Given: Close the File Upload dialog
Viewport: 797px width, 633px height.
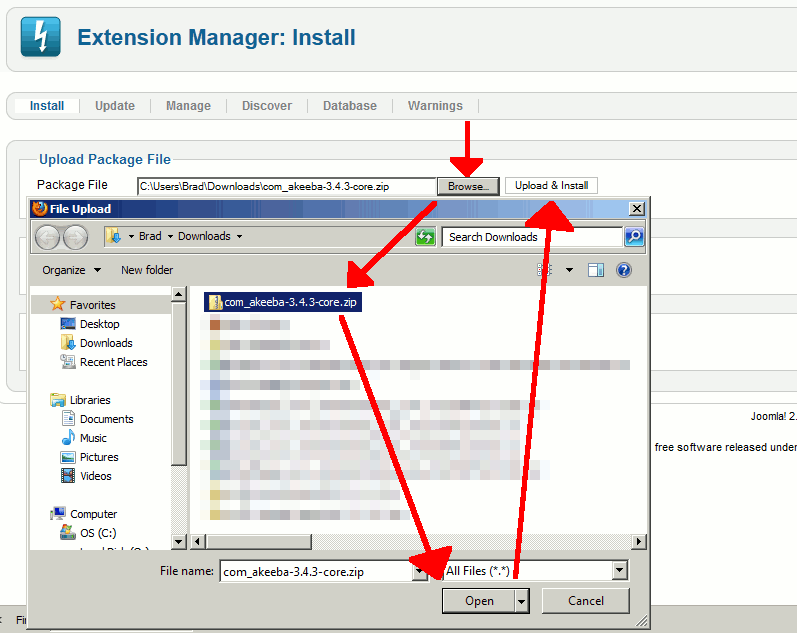Looking at the screenshot, I should [637, 208].
